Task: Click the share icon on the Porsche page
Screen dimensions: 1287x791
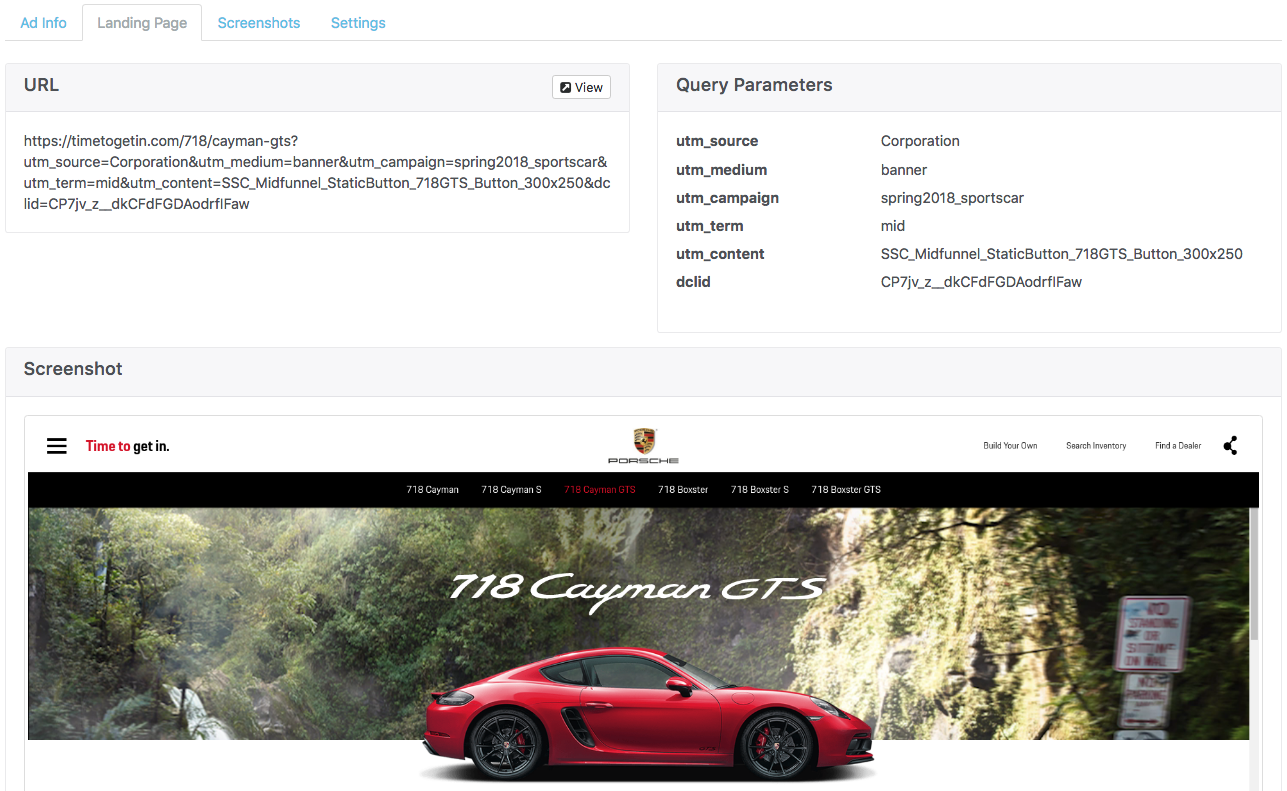Action: point(1230,446)
